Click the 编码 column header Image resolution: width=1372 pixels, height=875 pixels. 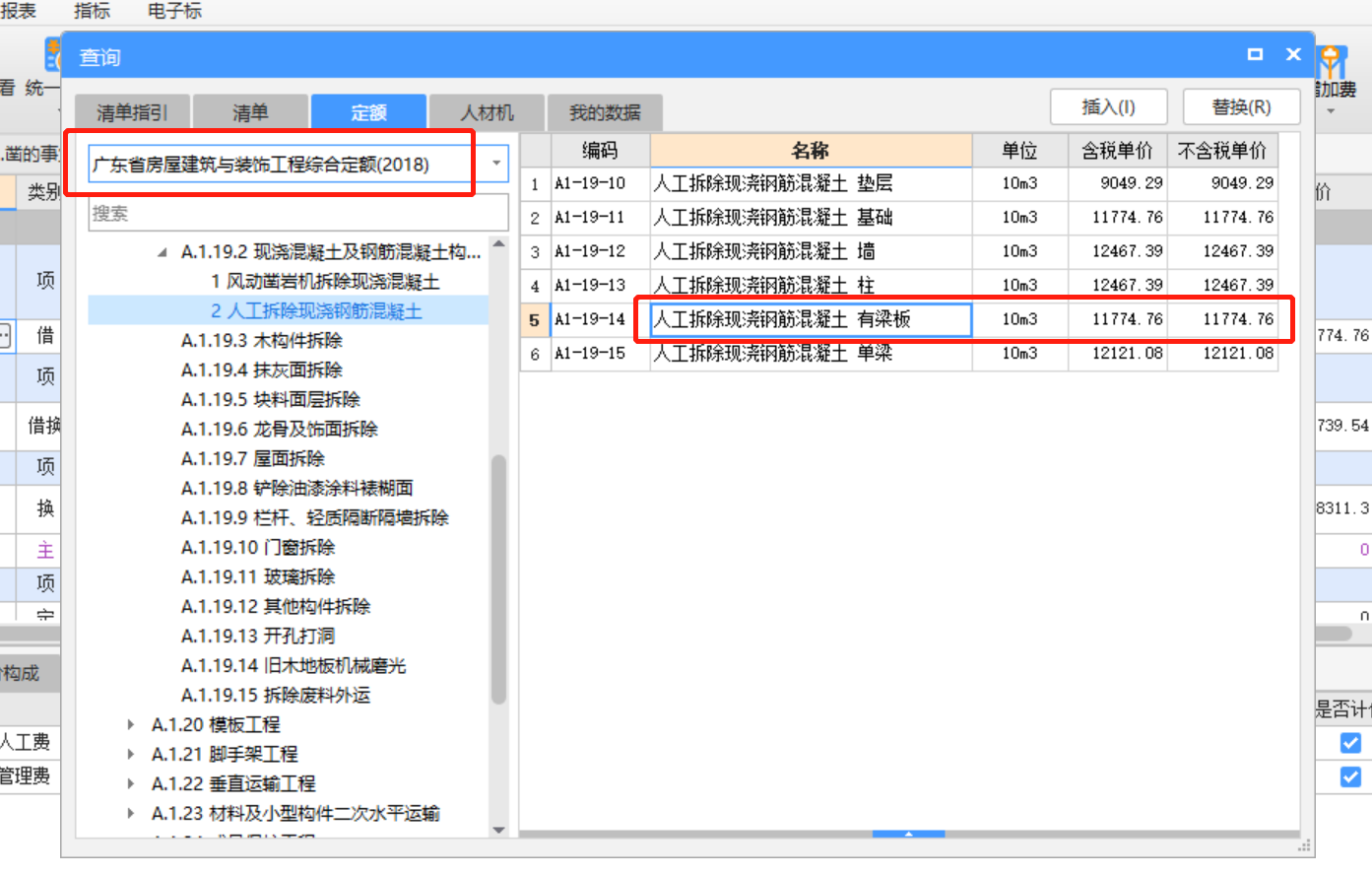[x=600, y=151]
